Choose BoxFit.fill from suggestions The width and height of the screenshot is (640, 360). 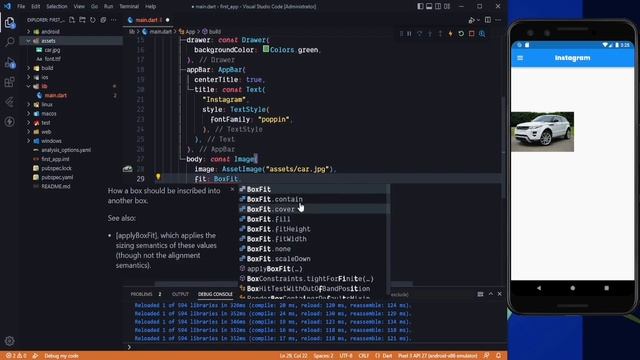(x=314, y=219)
